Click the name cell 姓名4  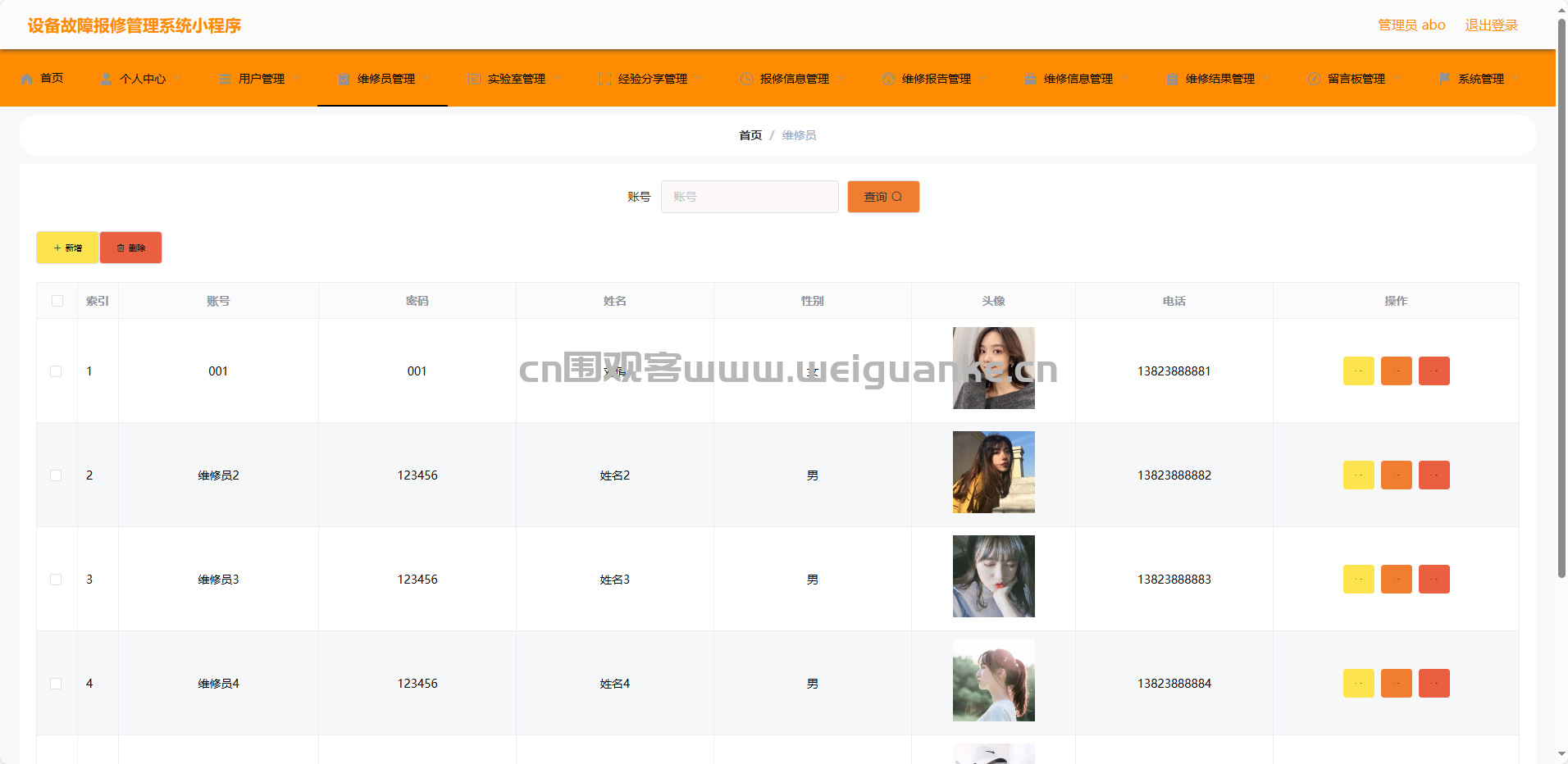point(615,684)
